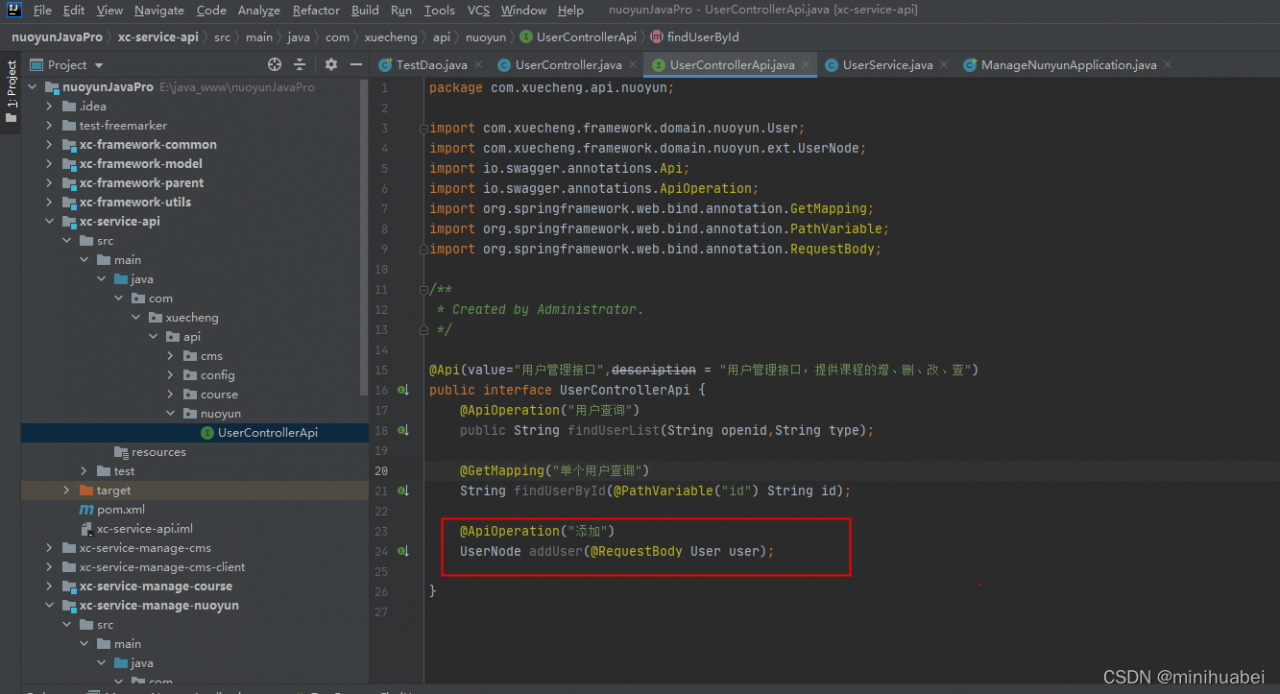Open the VCS menu

tap(479, 10)
